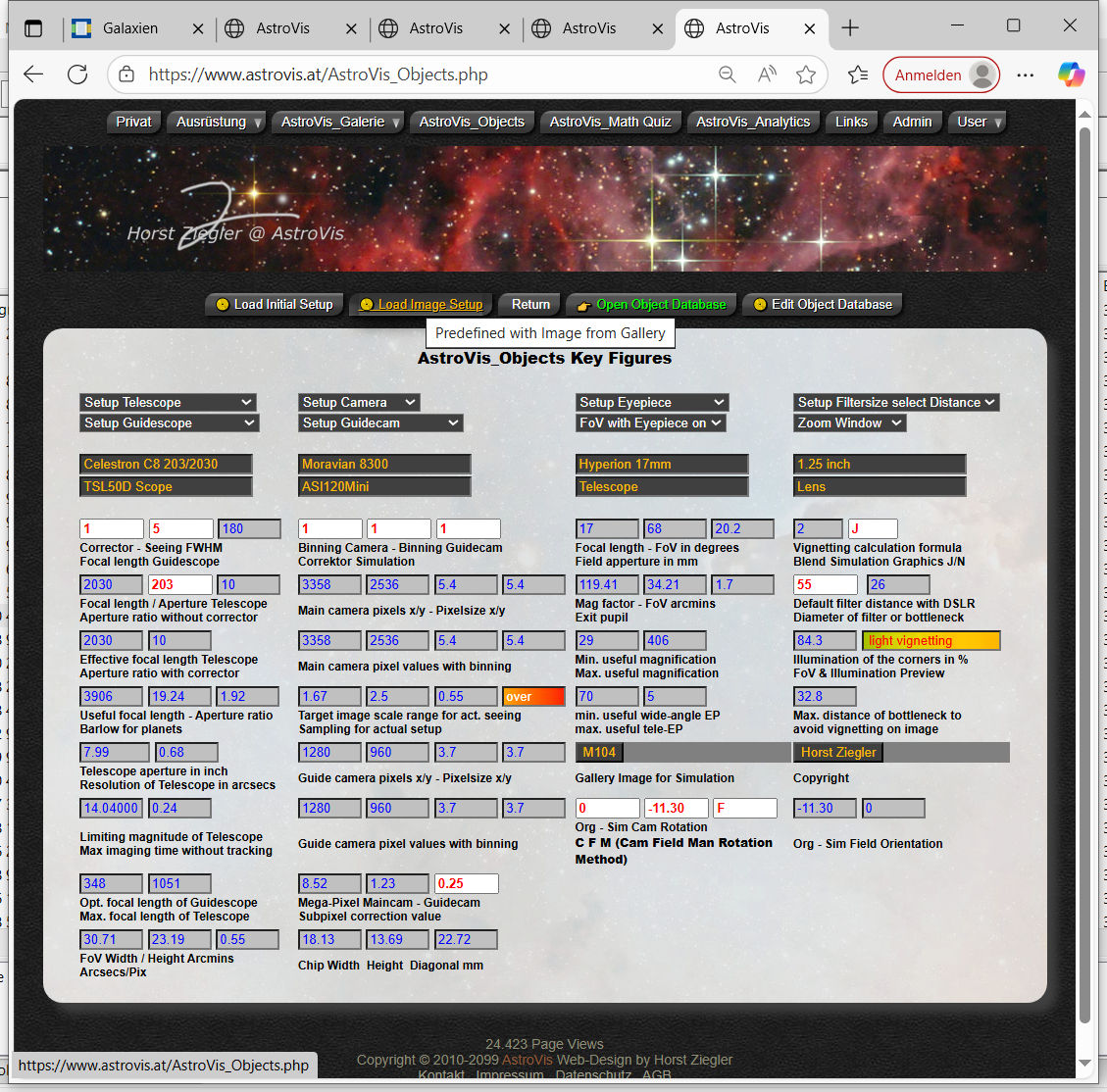Open the Copilot icon in toolbar
Image resolution: width=1107 pixels, height=1092 pixels.
1071,74
